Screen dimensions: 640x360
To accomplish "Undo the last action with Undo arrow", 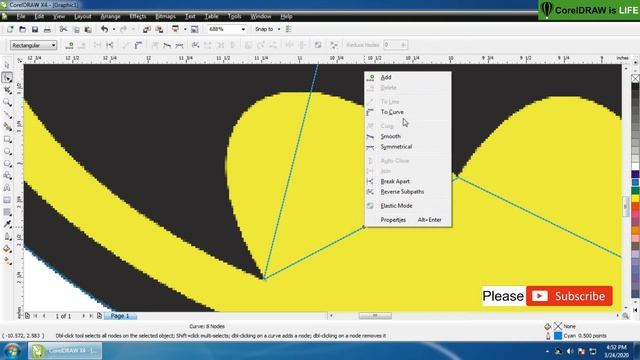I will 104,29.
